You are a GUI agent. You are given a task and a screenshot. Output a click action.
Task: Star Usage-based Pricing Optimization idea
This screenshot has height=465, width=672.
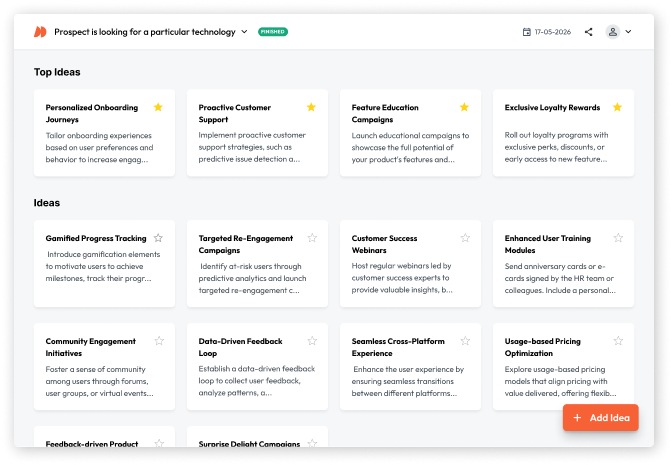click(x=618, y=341)
